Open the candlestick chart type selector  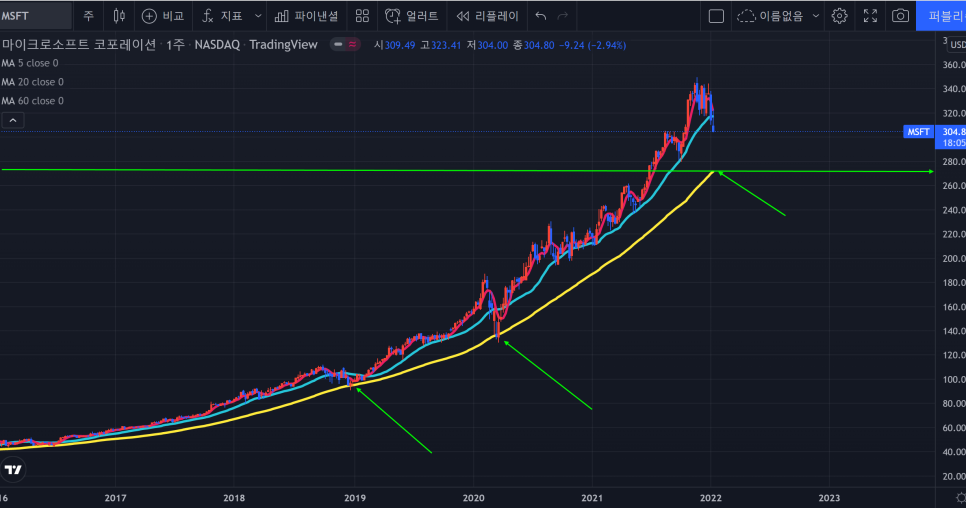point(119,16)
